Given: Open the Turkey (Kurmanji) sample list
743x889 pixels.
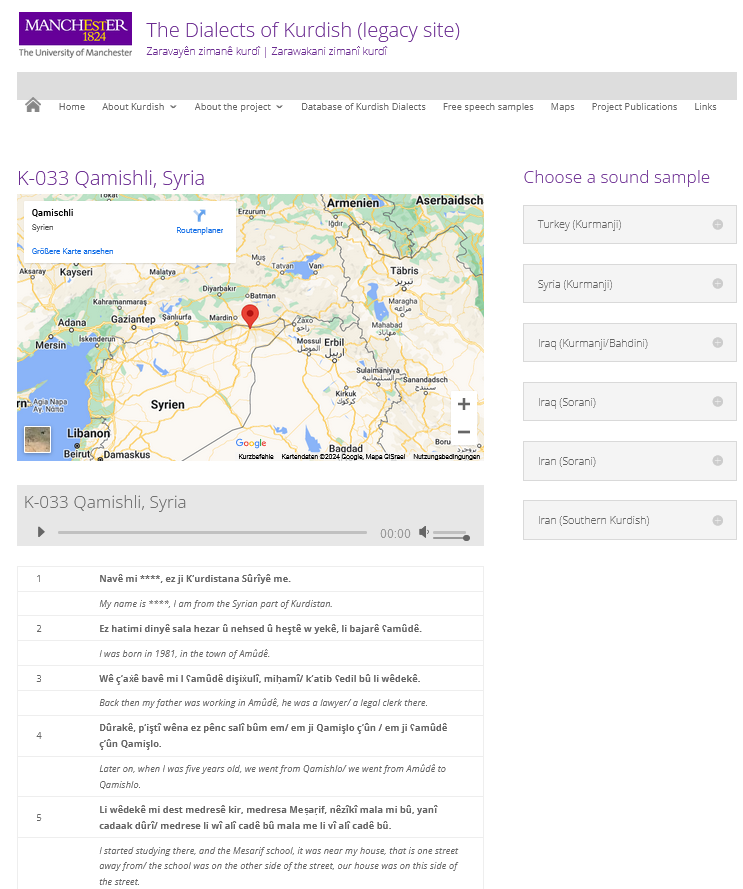Looking at the screenshot, I should pyautogui.click(x=630, y=225).
